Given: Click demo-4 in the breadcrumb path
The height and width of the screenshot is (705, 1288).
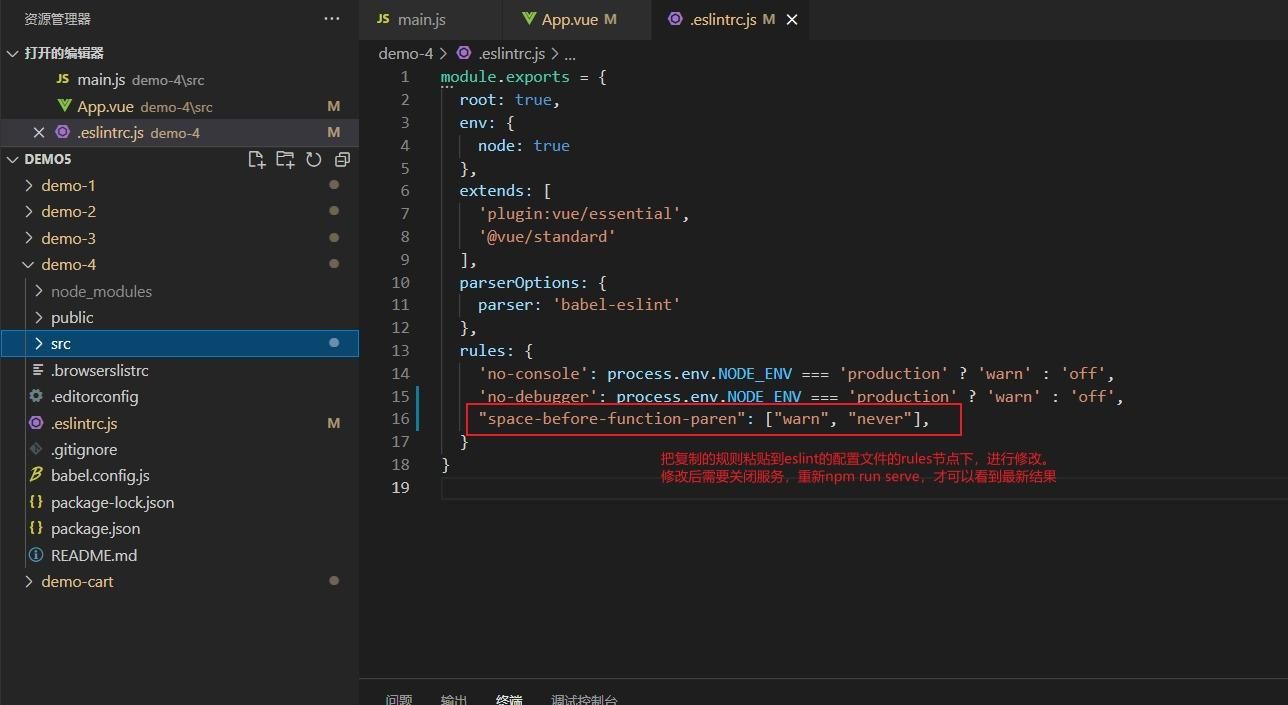Looking at the screenshot, I should (405, 54).
